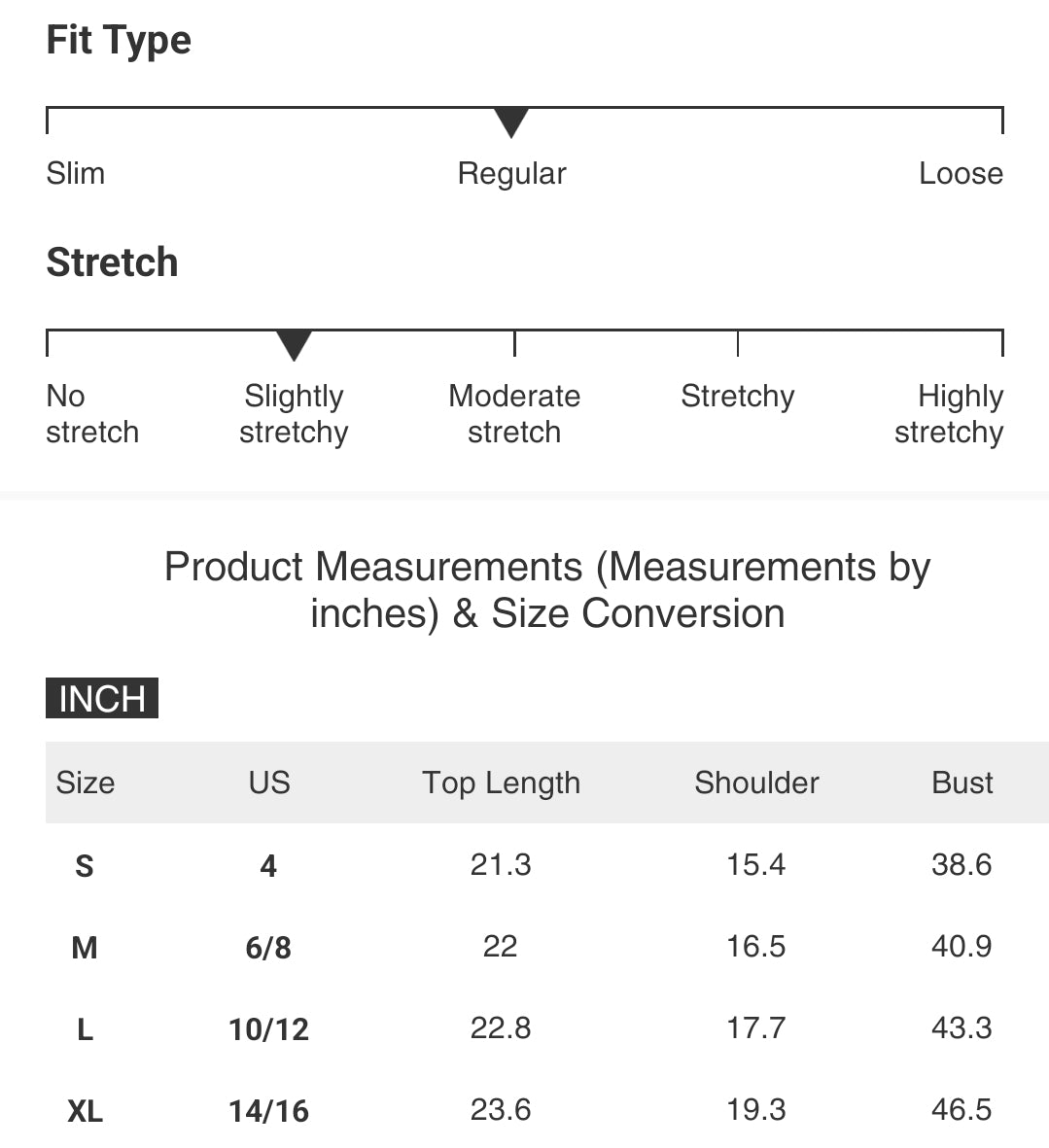Click the Moderate stretch label
1049x1148 pixels.
pos(514,414)
